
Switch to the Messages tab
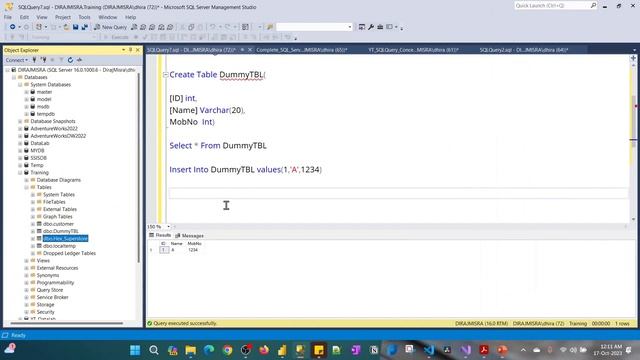point(189,236)
